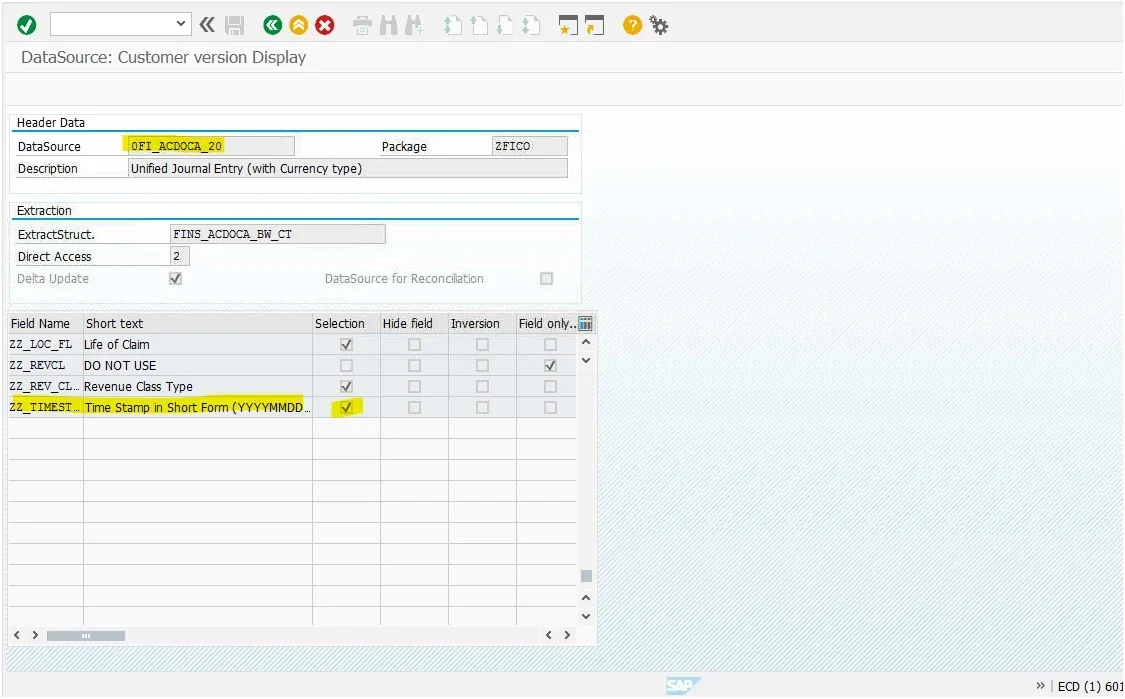1125x699 pixels.
Task: Click the right-side horizontal scroll right arrow
Action: click(568, 635)
